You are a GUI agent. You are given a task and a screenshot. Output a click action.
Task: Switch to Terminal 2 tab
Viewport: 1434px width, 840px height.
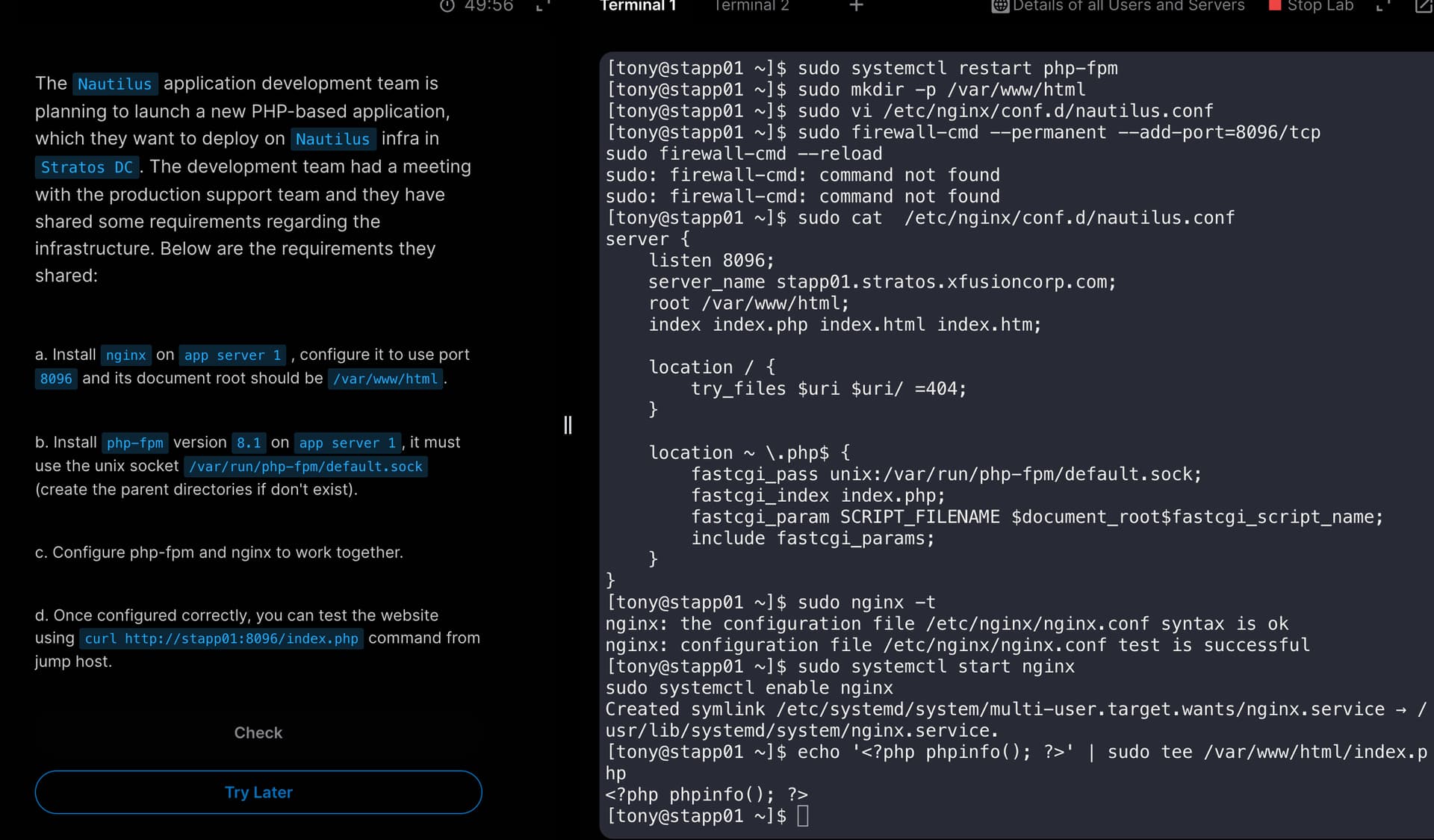pyautogui.click(x=751, y=6)
